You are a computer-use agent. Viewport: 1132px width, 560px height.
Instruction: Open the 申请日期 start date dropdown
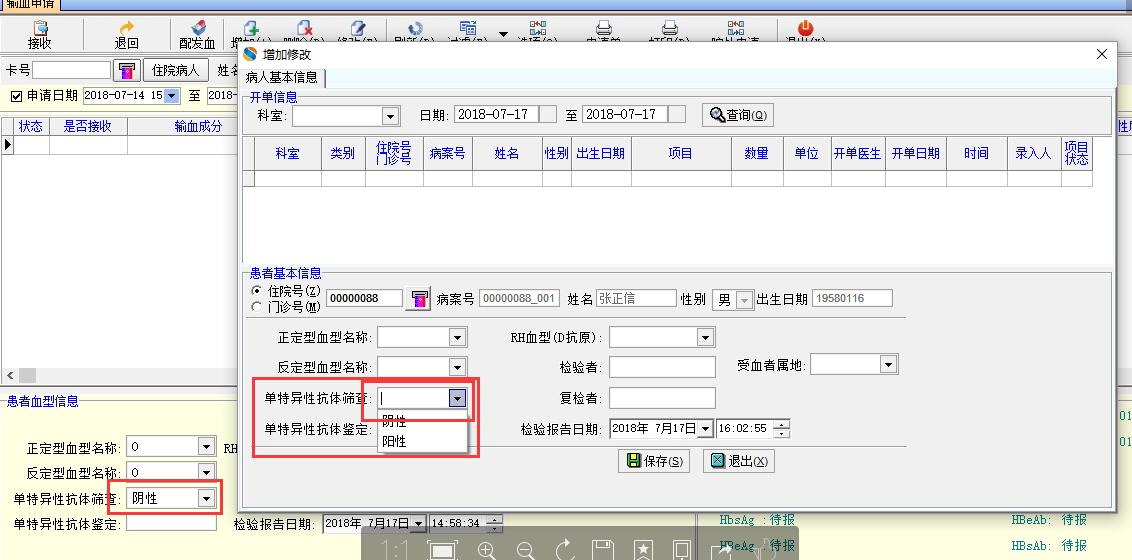pos(171,96)
